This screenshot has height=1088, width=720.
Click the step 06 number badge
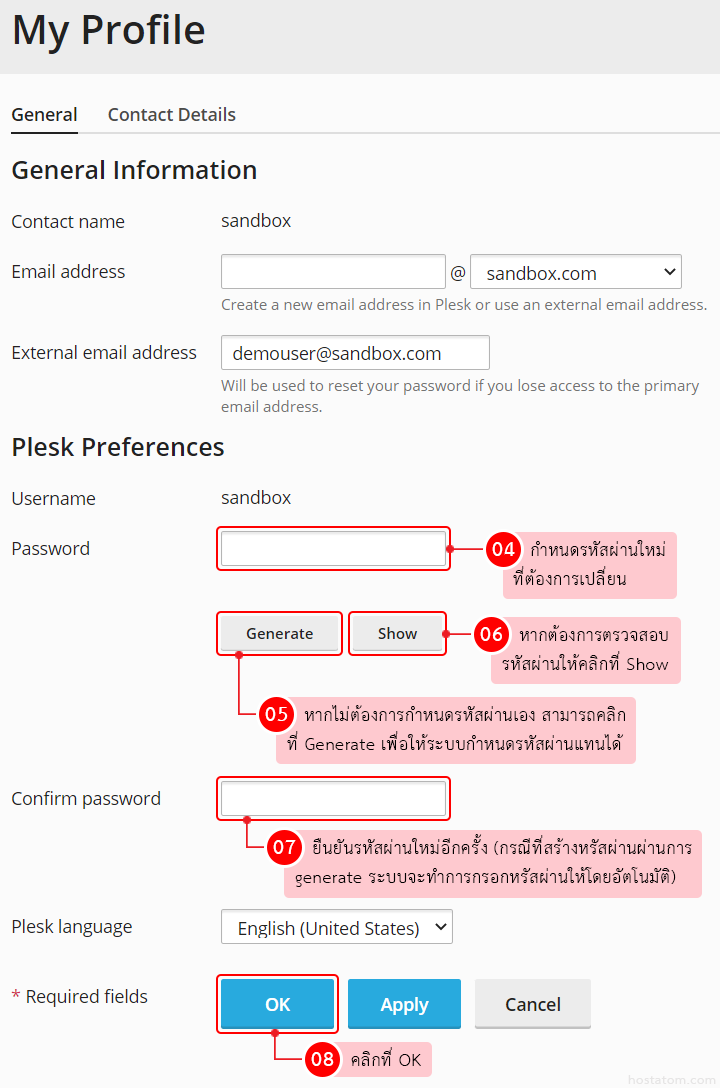491,634
